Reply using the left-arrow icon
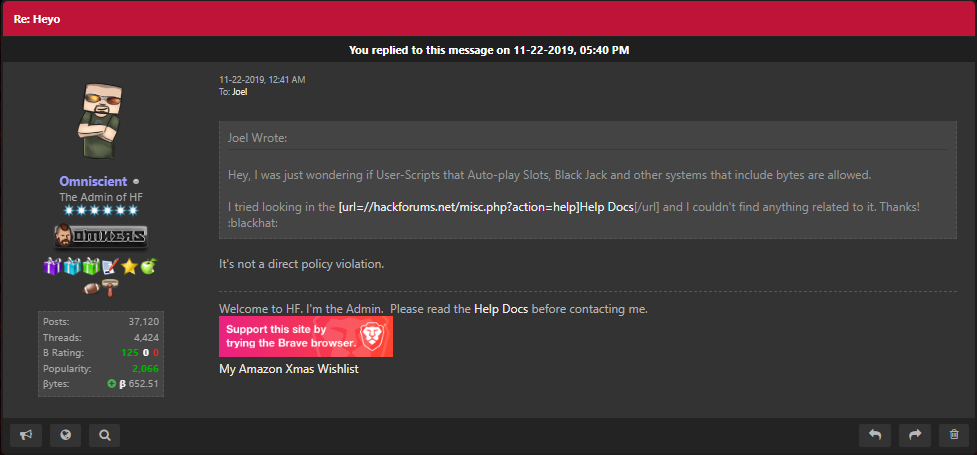This screenshot has width=977, height=455. coord(875,435)
